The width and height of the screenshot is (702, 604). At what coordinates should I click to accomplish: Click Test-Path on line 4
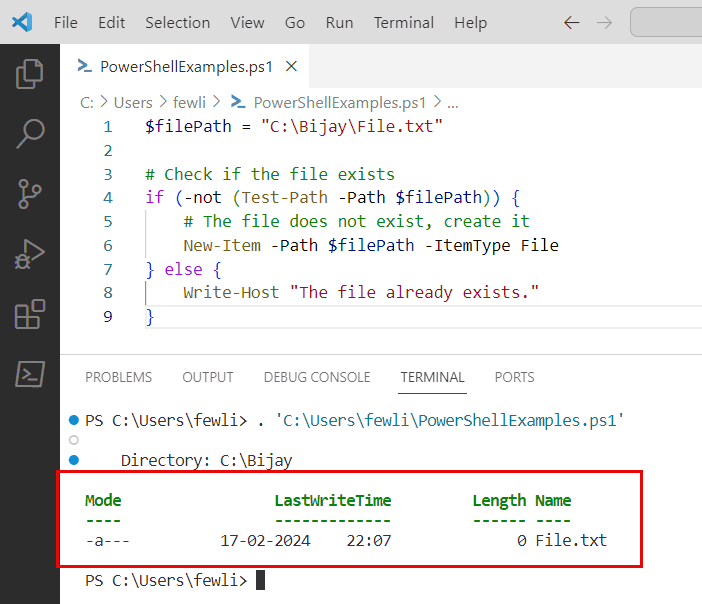coord(285,197)
